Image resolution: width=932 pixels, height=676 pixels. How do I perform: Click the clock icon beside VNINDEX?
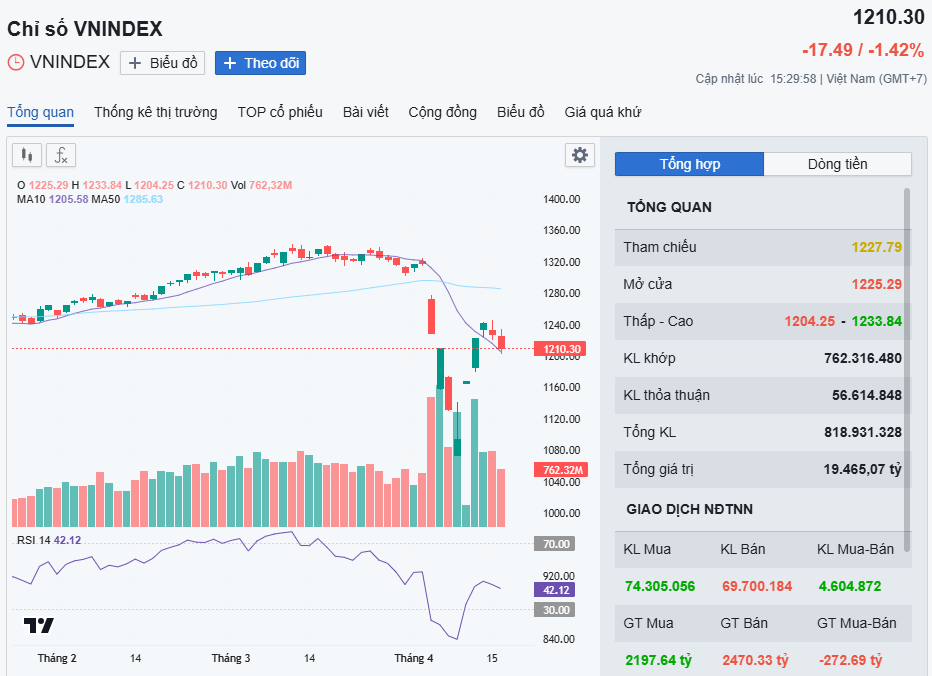[x=15, y=62]
